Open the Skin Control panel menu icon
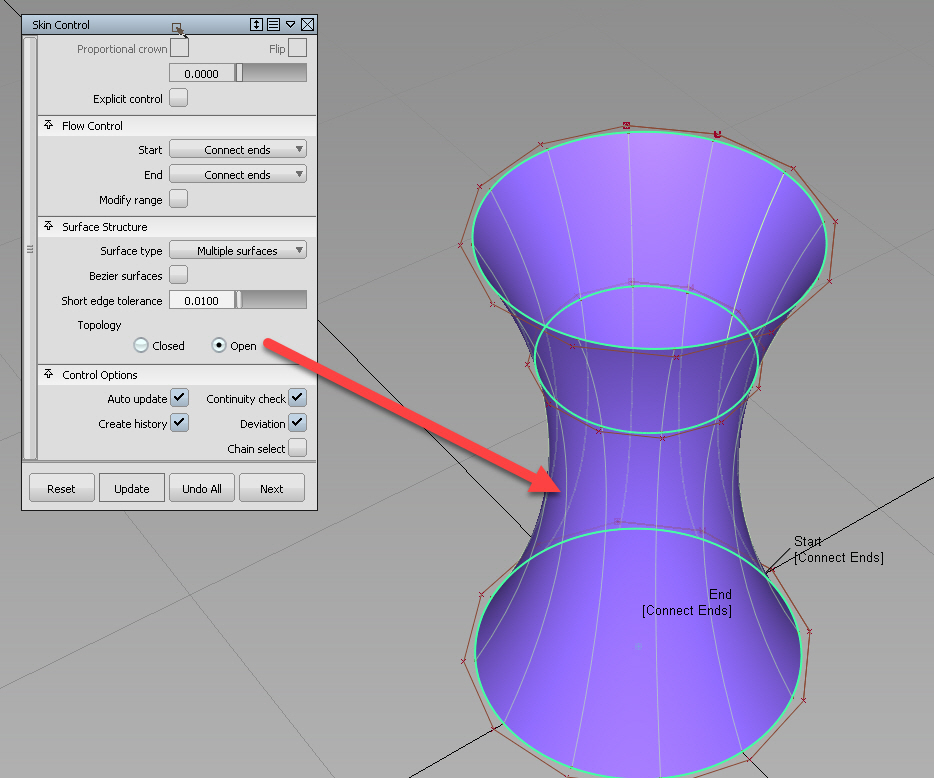Image resolution: width=934 pixels, height=778 pixels. click(274, 24)
